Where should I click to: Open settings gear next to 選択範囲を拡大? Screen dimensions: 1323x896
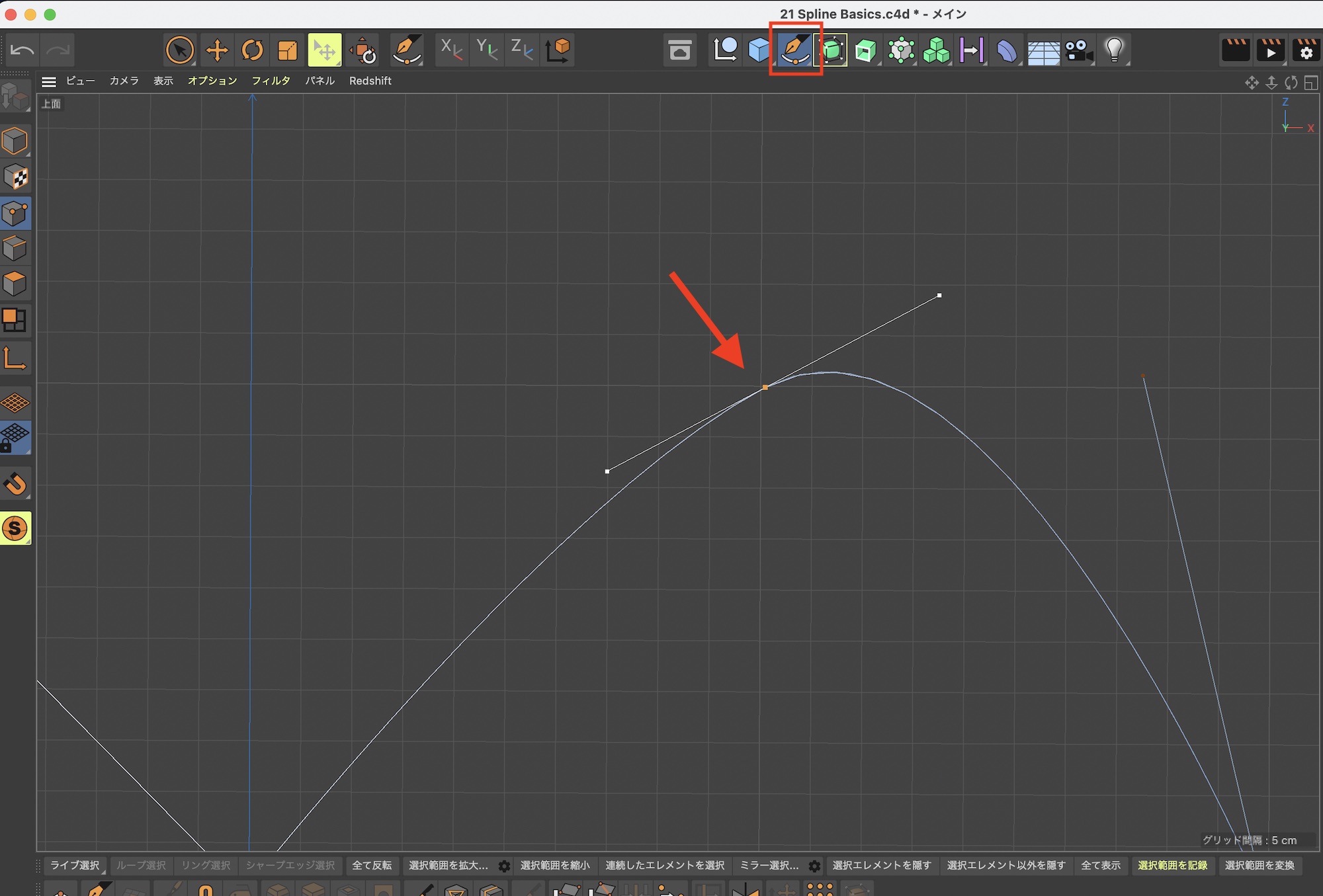tap(504, 866)
